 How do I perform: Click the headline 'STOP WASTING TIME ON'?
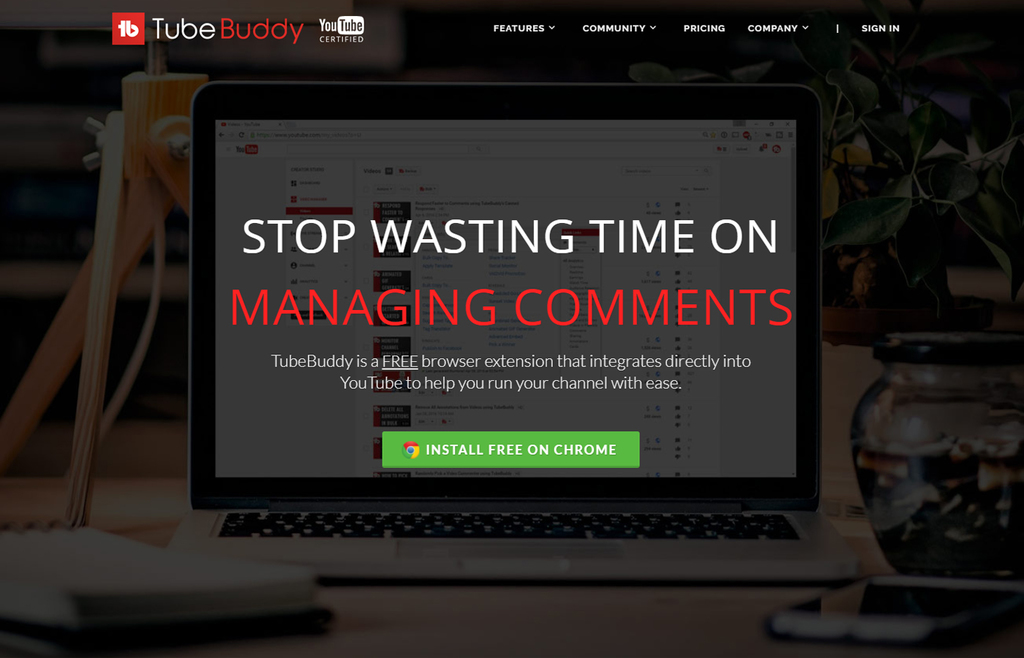(510, 236)
